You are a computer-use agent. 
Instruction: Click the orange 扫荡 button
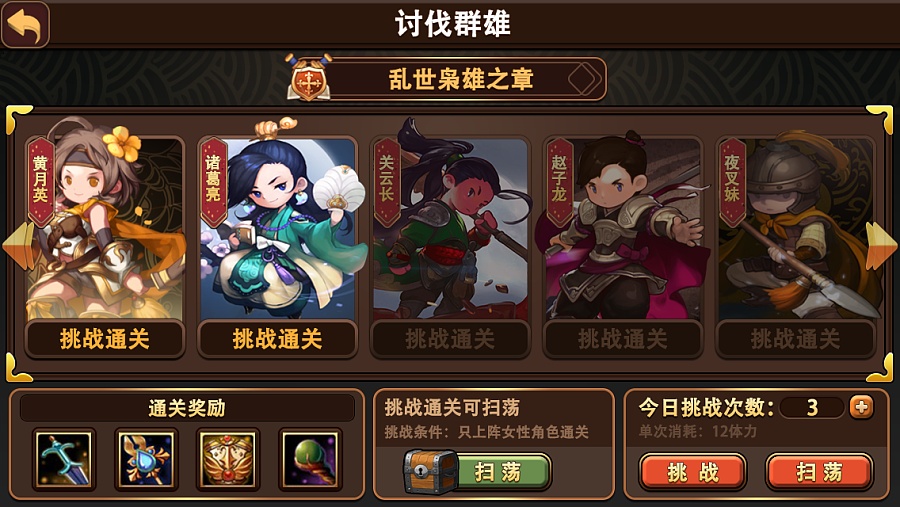819,472
